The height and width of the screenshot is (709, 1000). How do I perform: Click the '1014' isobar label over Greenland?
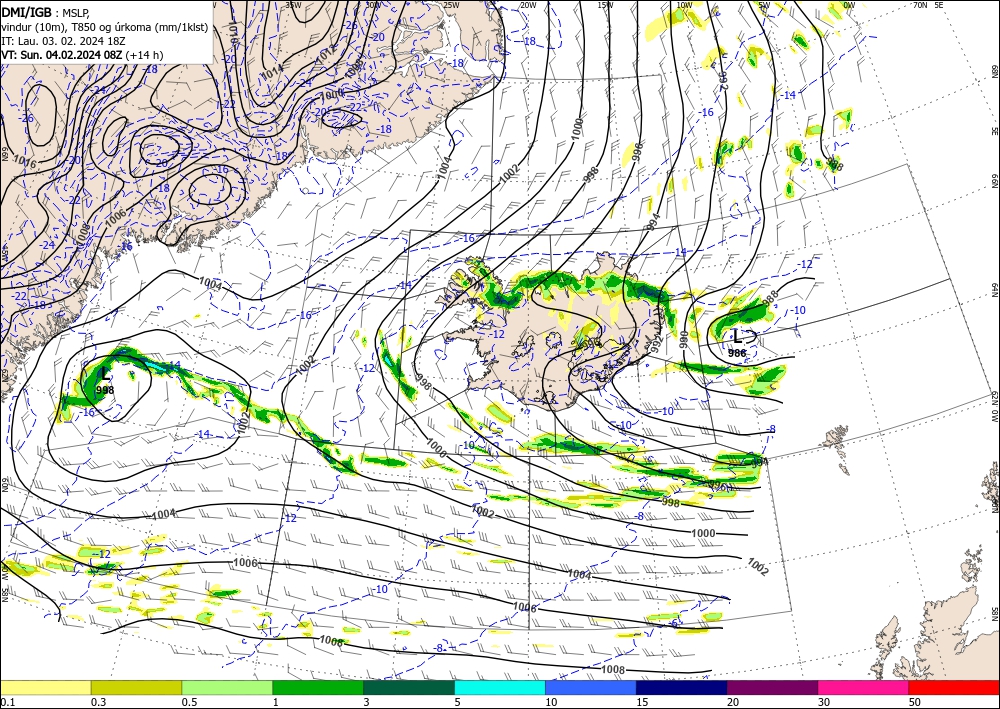272,73
